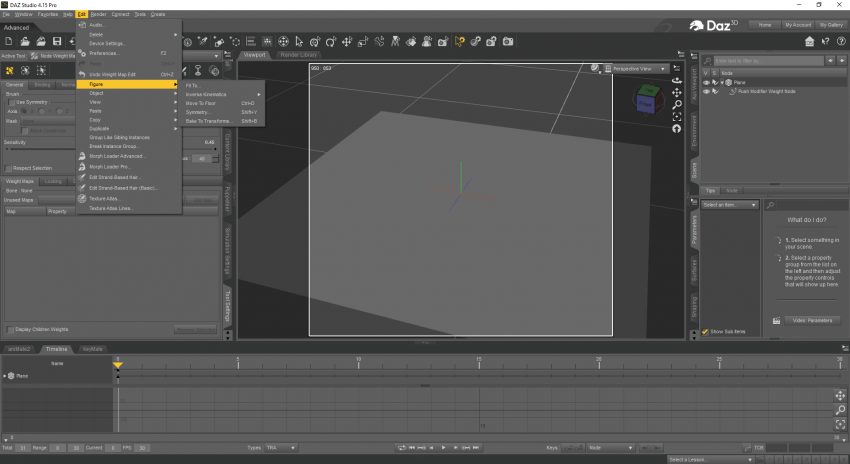The image size is (850, 464).
Task: Expand Plane row in timeline
Action: click(5, 376)
